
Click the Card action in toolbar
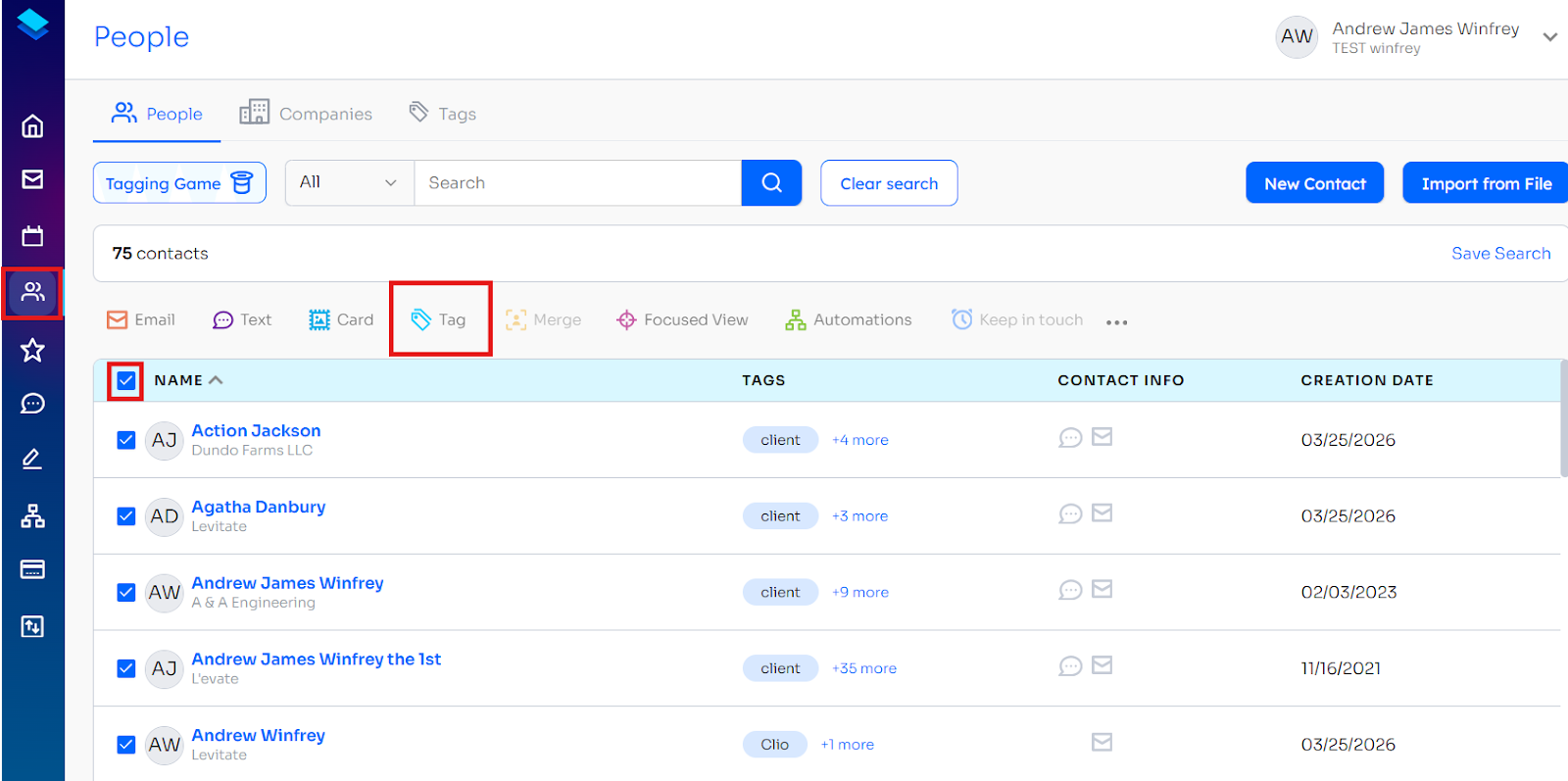click(341, 320)
